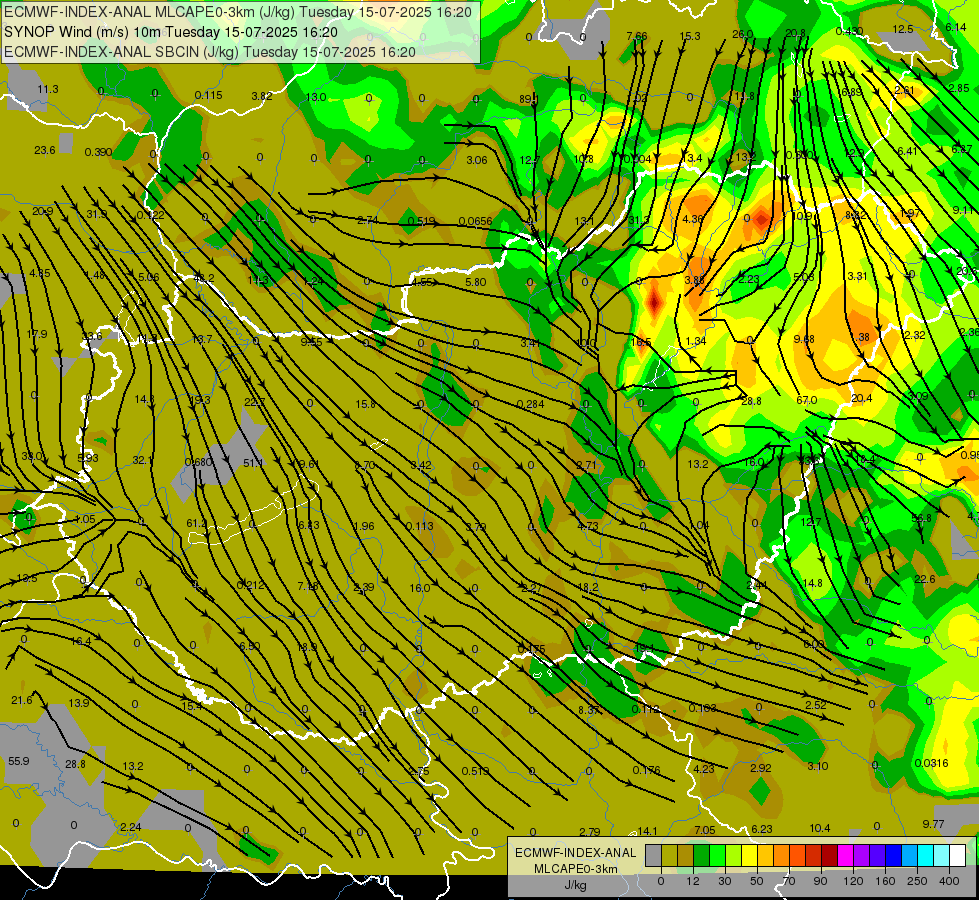Click the legend tick label 400
979x900 pixels.
tap(949, 881)
